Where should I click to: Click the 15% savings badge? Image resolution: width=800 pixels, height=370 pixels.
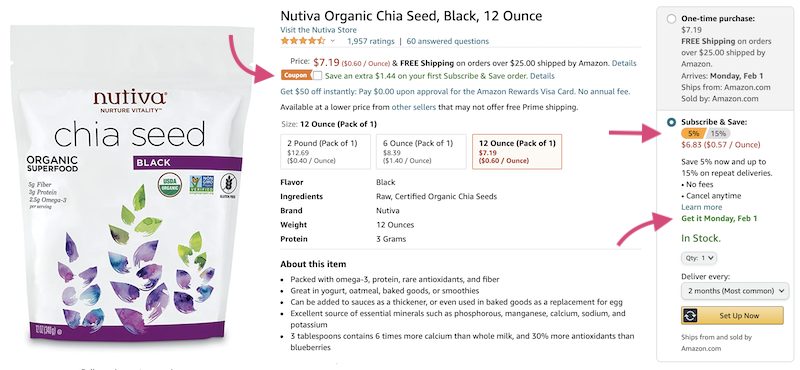coord(718,134)
